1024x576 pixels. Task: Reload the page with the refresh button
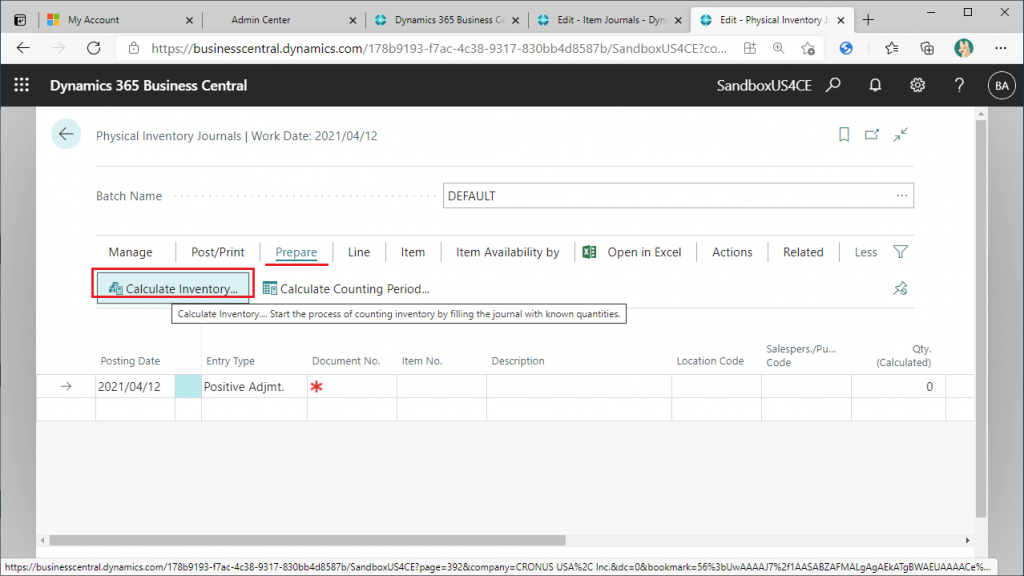[94, 48]
